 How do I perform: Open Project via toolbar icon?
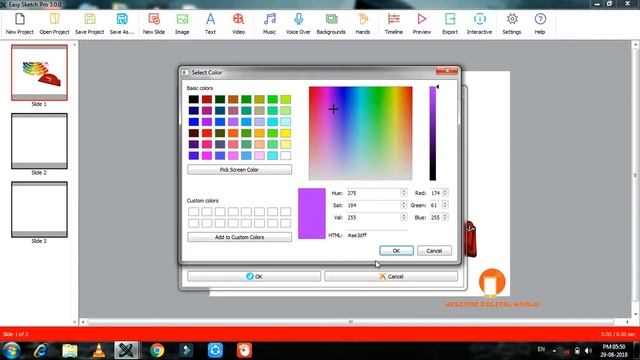click(x=54, y=24)
